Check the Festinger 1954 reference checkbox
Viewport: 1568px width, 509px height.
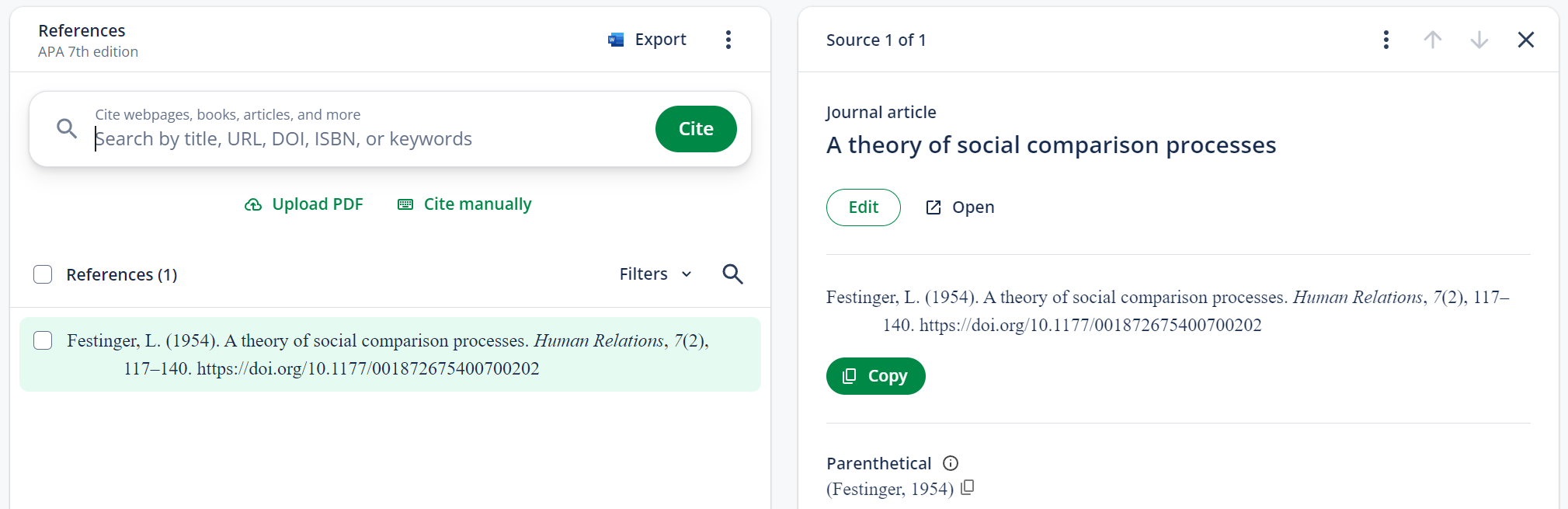[43, 340]
